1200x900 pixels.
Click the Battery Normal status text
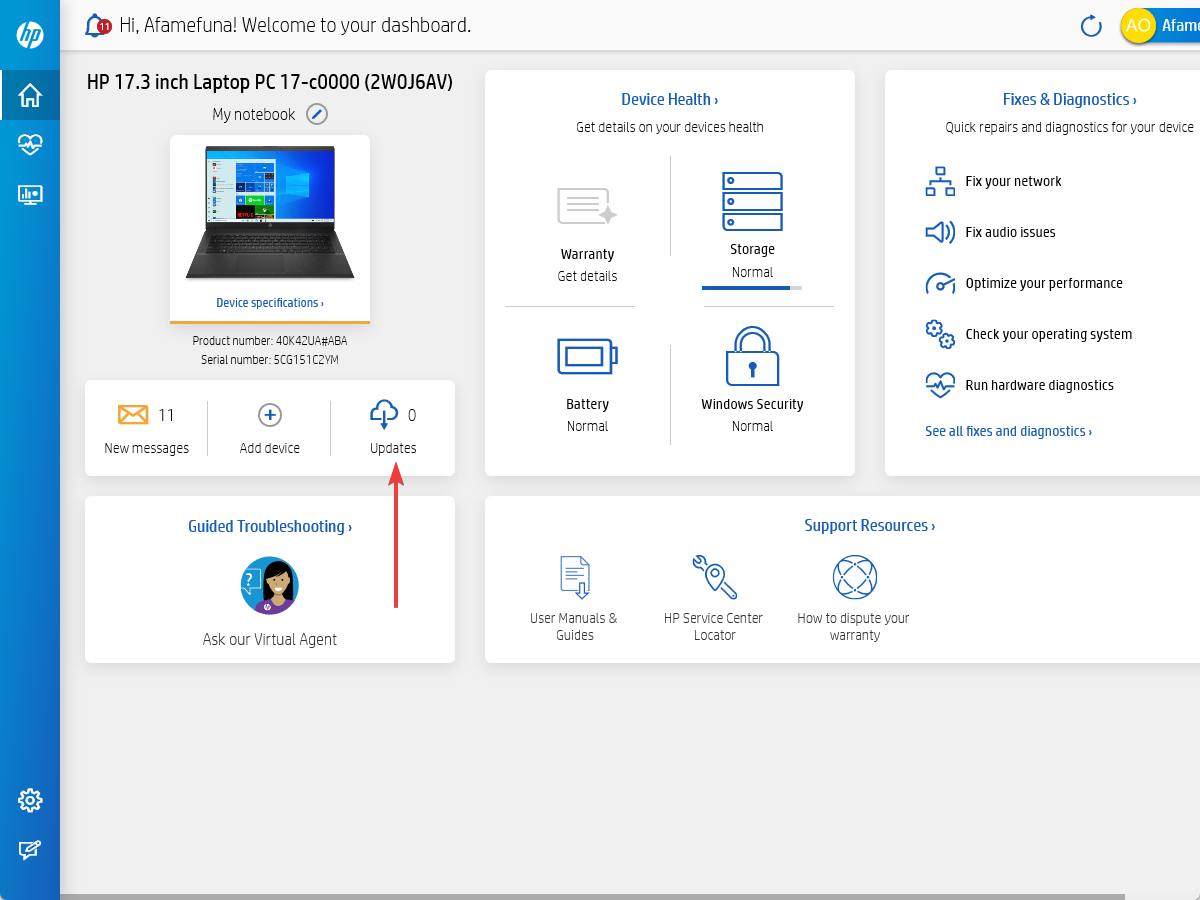(x=587, y=426)
